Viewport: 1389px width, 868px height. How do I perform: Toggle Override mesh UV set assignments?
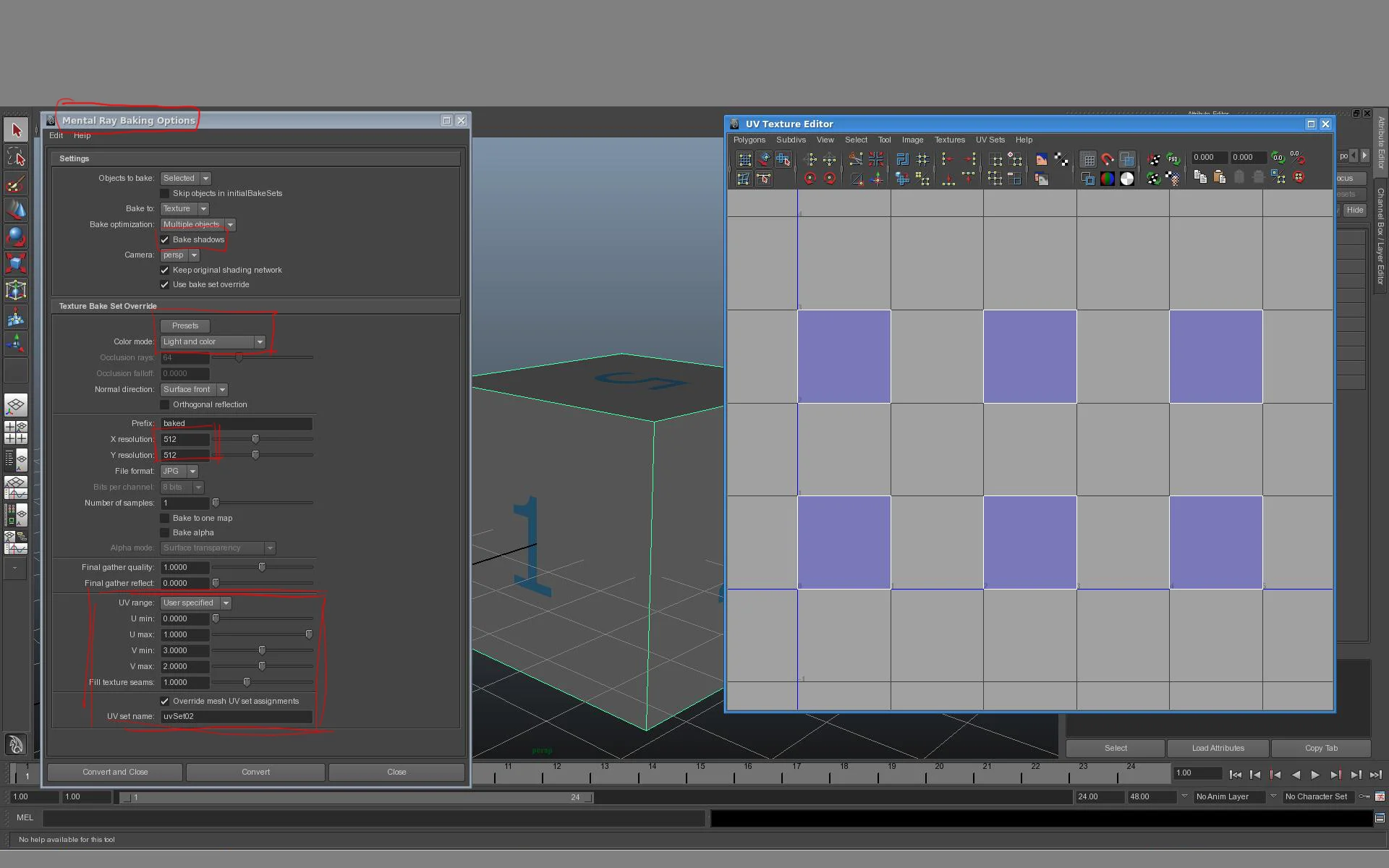coord(165,701)
